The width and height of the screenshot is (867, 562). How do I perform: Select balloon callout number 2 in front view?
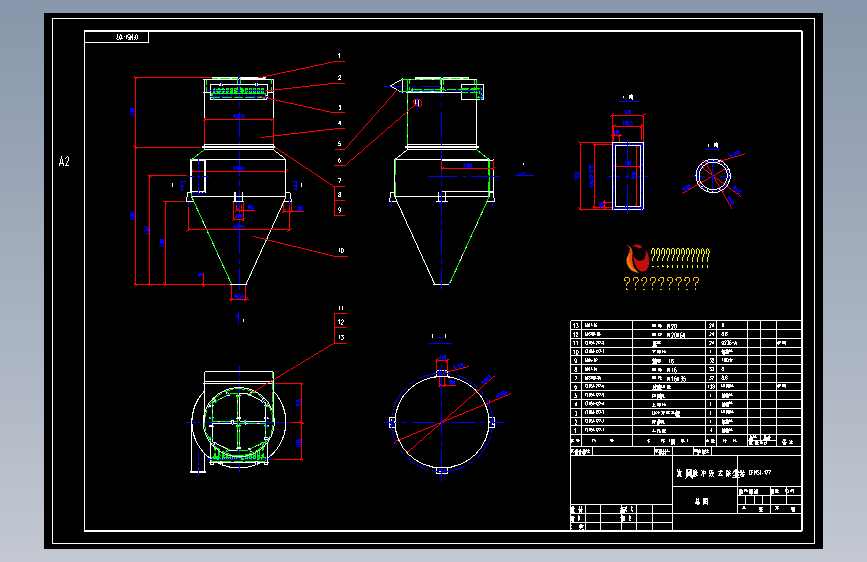340,78
